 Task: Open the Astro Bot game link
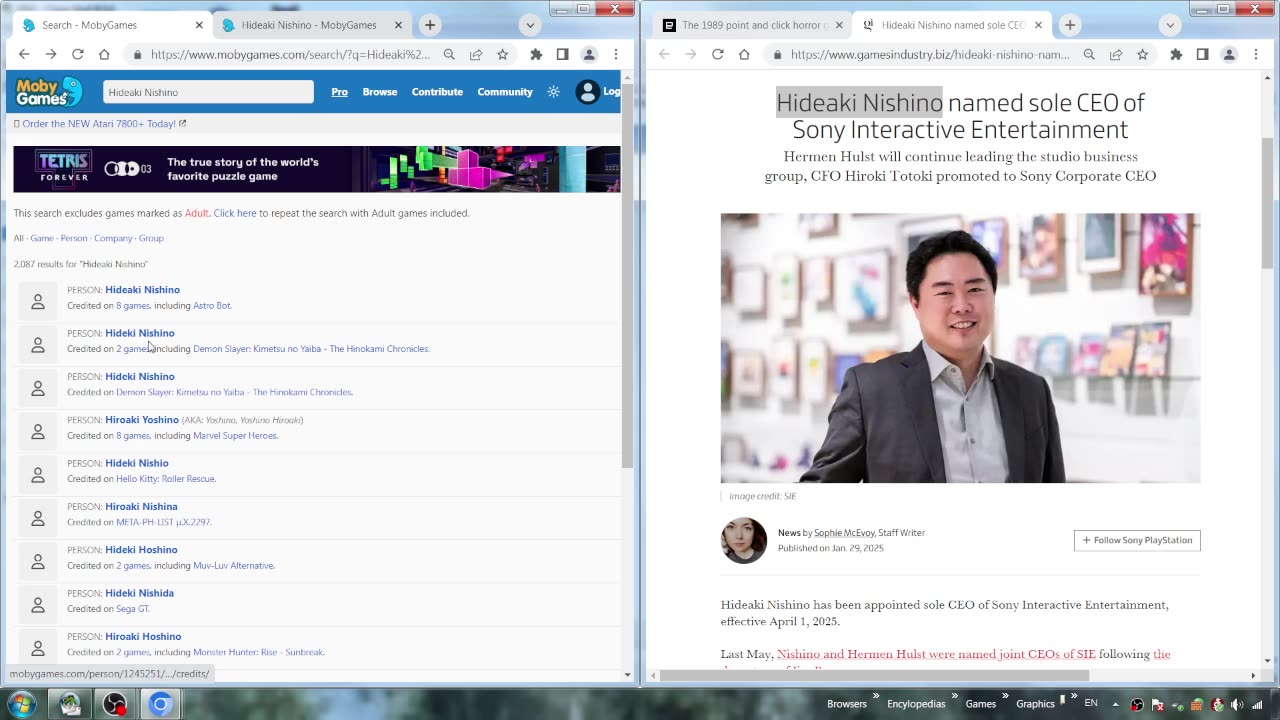212,306
